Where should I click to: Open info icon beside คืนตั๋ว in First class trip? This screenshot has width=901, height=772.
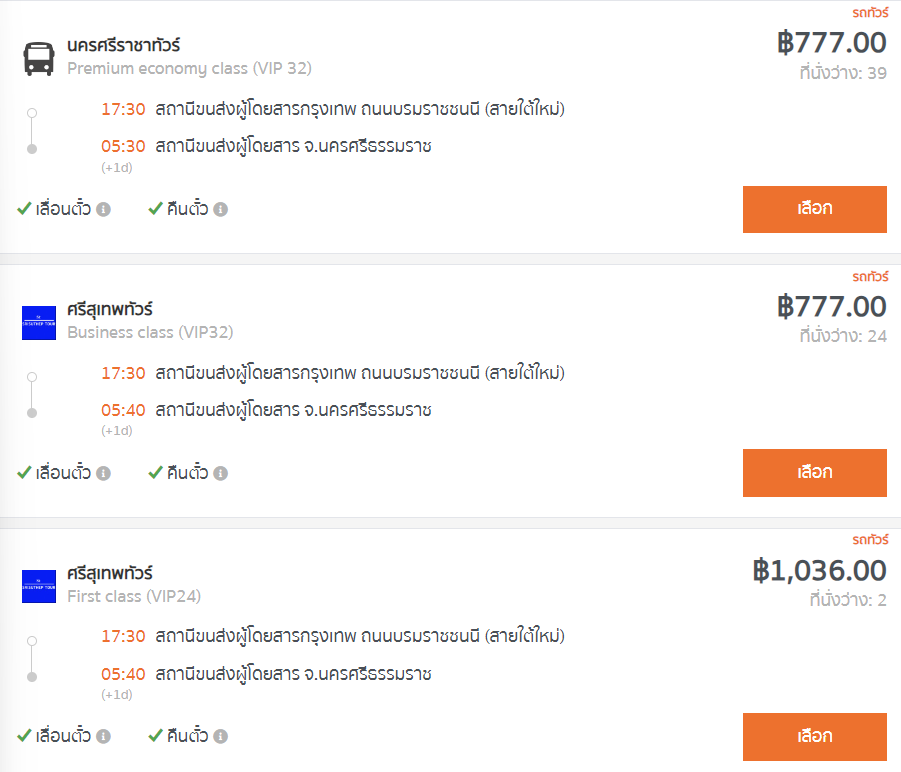click(x=221, y=736)
